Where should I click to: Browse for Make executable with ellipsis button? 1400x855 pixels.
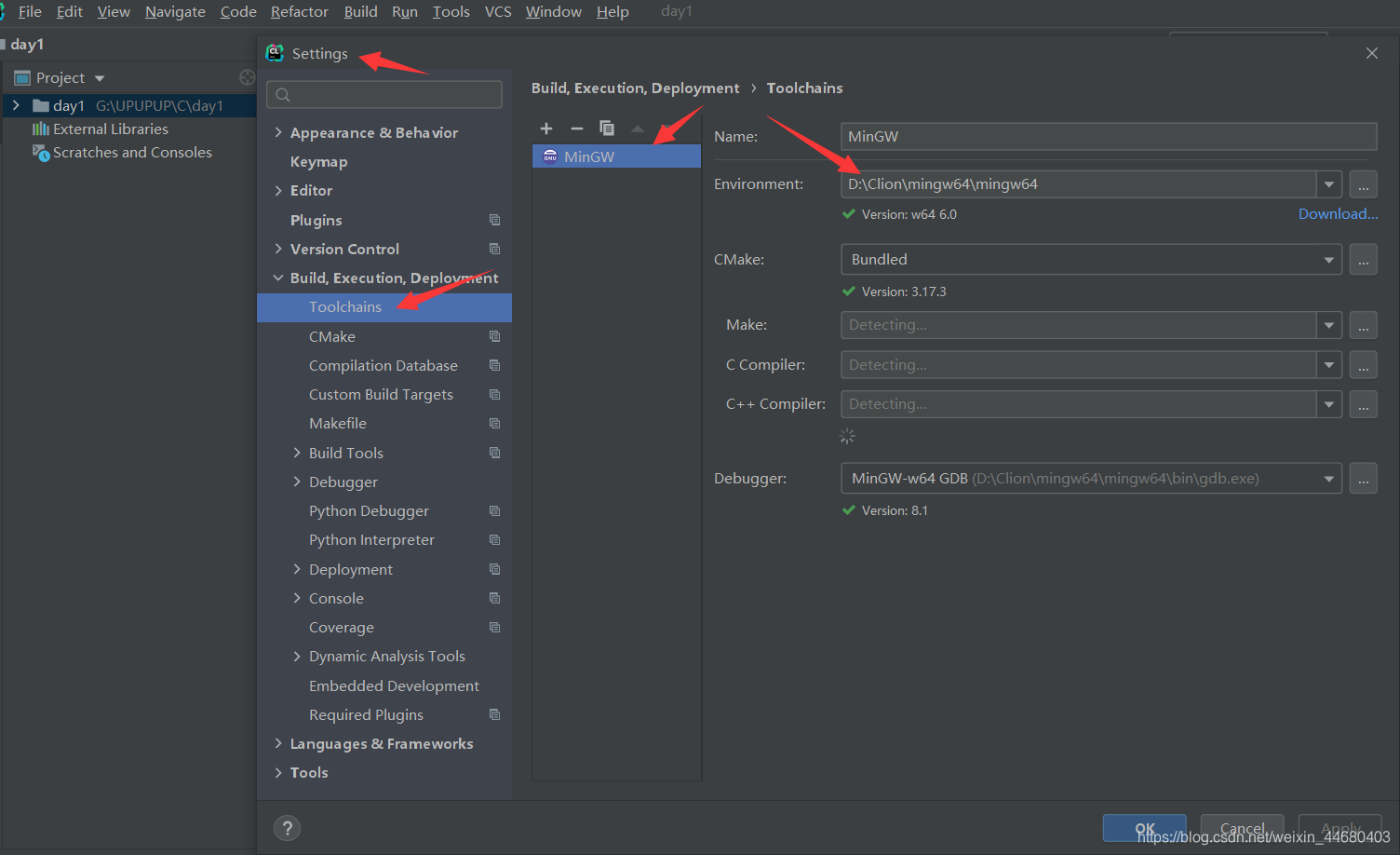click(x=1364, y=325)
